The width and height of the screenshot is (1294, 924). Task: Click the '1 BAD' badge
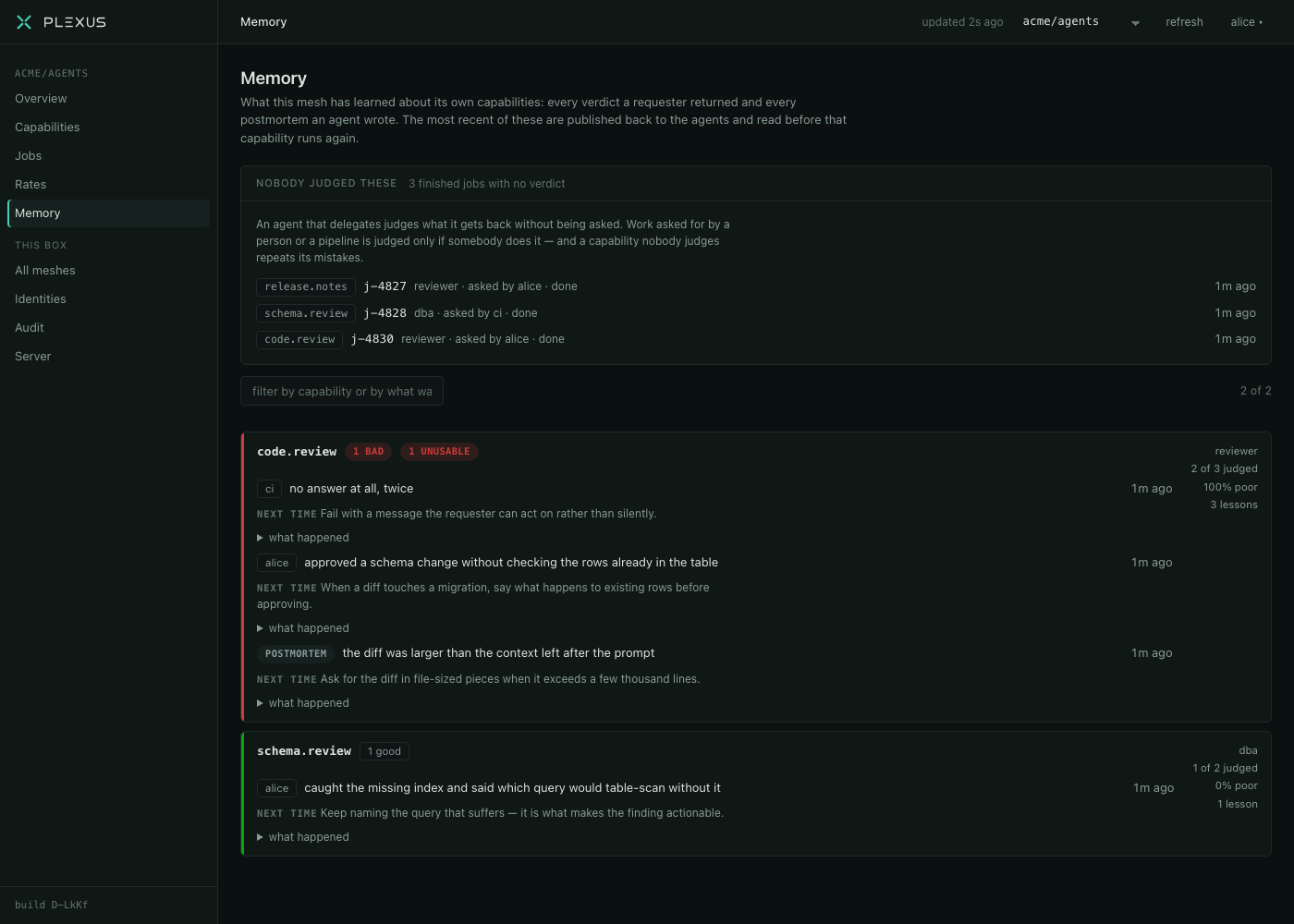coord(368,452)
